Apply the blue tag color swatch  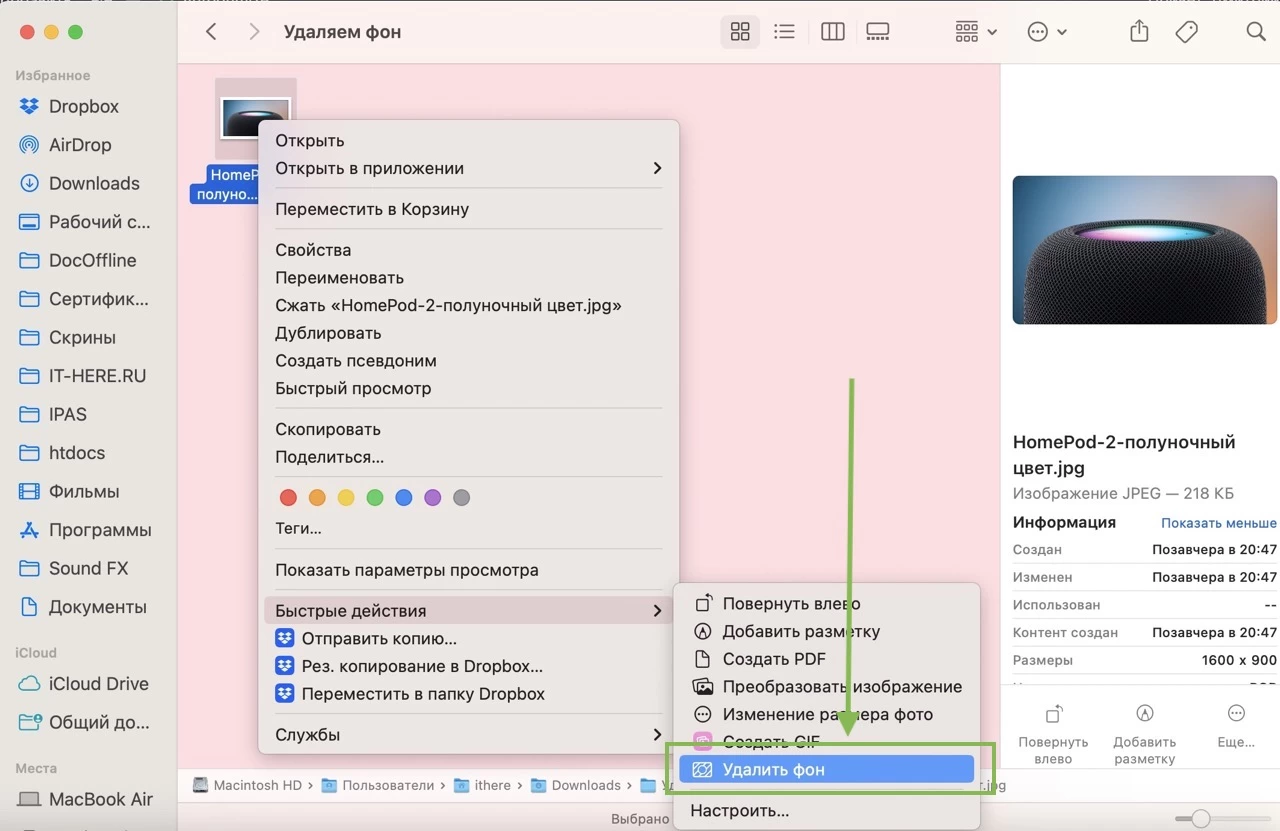pyautogui.click(x=404, y=497)
